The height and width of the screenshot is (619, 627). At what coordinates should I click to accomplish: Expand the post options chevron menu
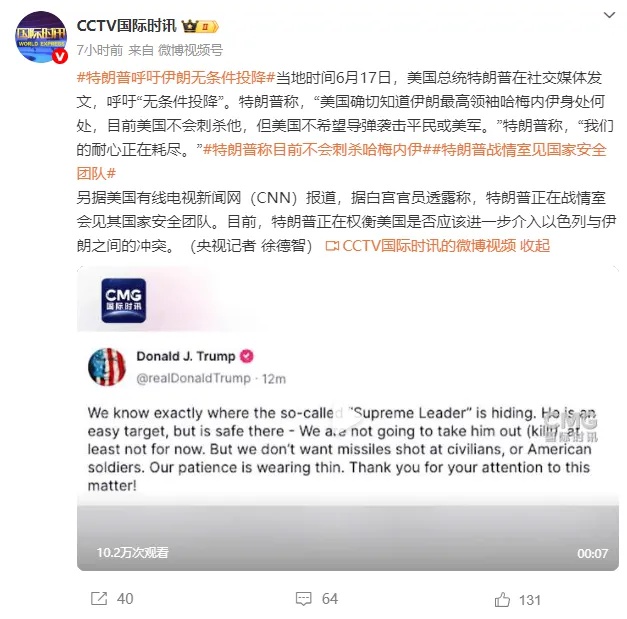pyautogui.click(x=609, y=15)
